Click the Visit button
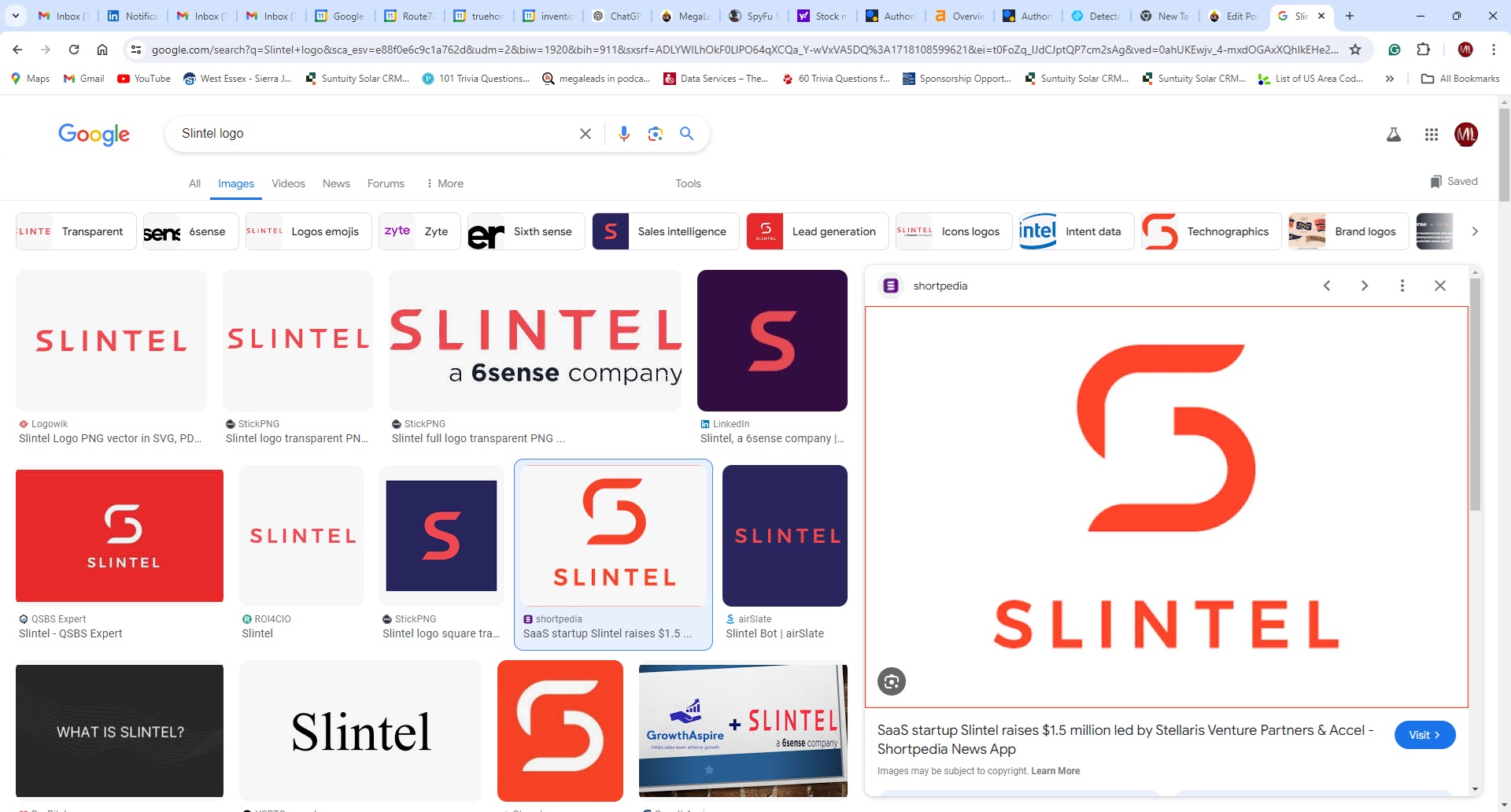The width and height of the screenshot is (1511, 812). tap(1424, 735)
